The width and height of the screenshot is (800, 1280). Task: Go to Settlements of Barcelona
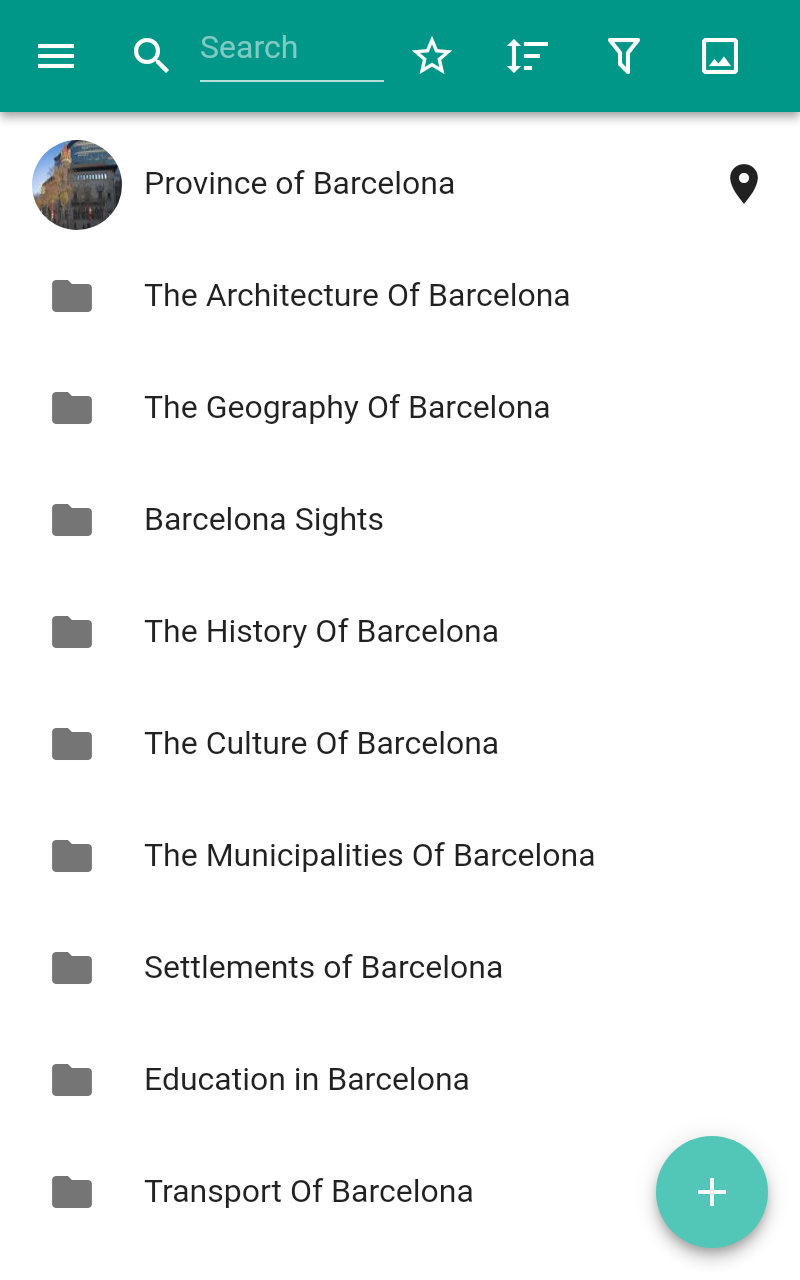pyautogui.click(x=323, y=968)
